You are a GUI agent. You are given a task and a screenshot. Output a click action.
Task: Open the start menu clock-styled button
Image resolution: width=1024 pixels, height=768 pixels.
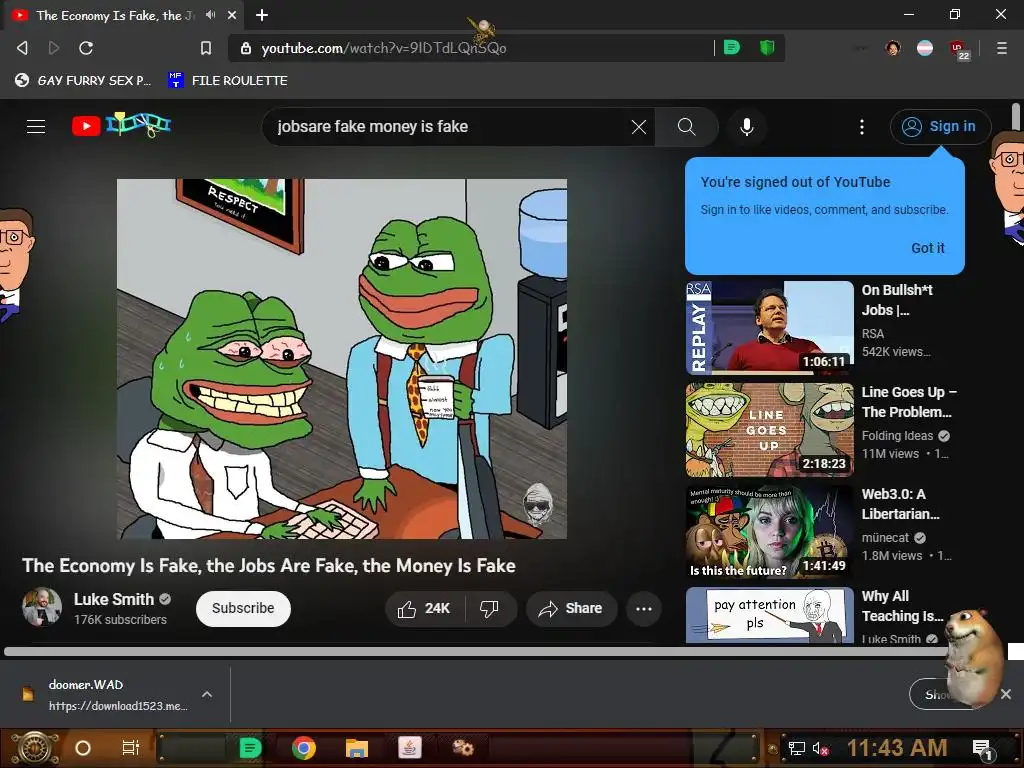click(x=34, y=748)
